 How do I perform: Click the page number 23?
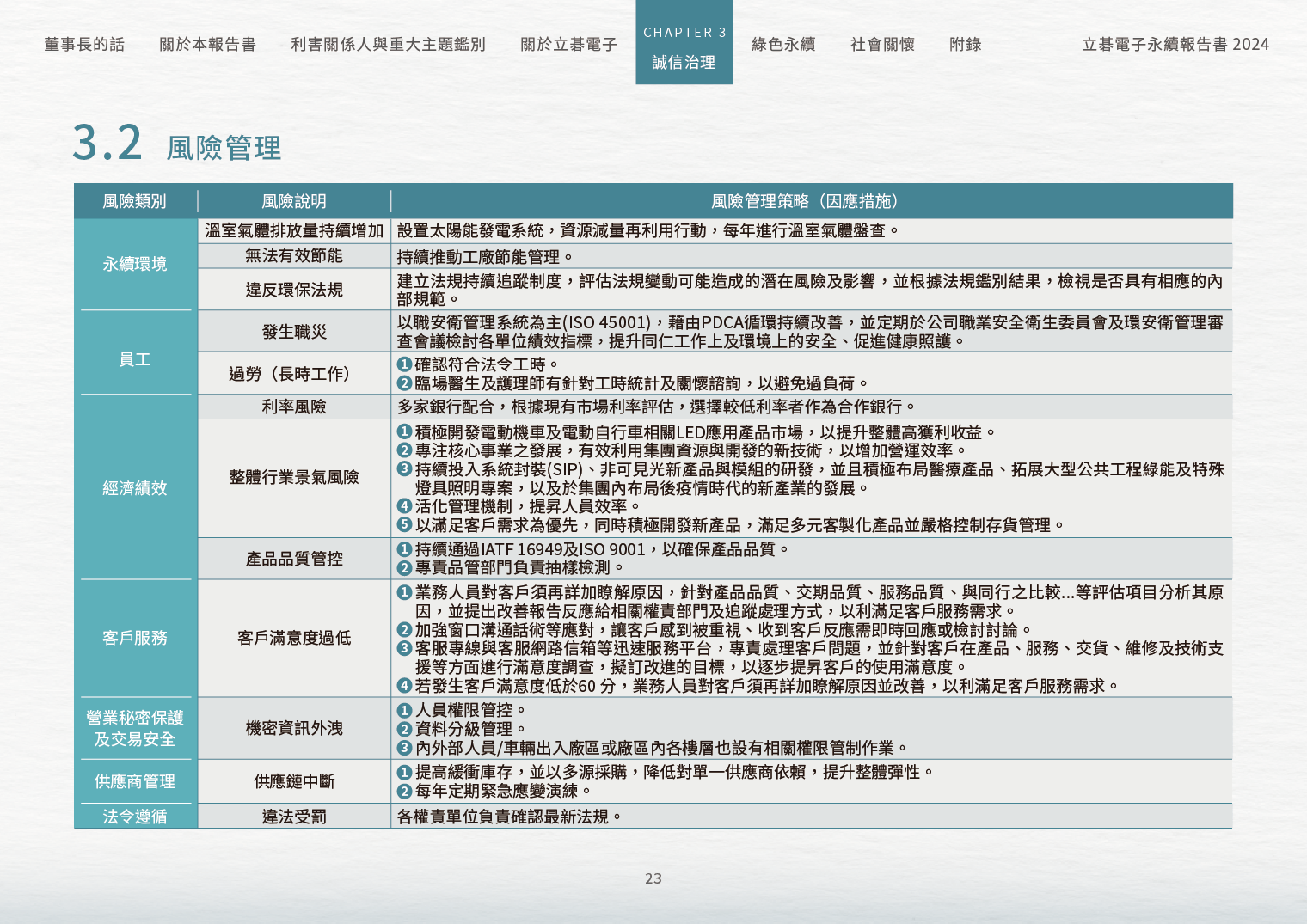[653, 878]
